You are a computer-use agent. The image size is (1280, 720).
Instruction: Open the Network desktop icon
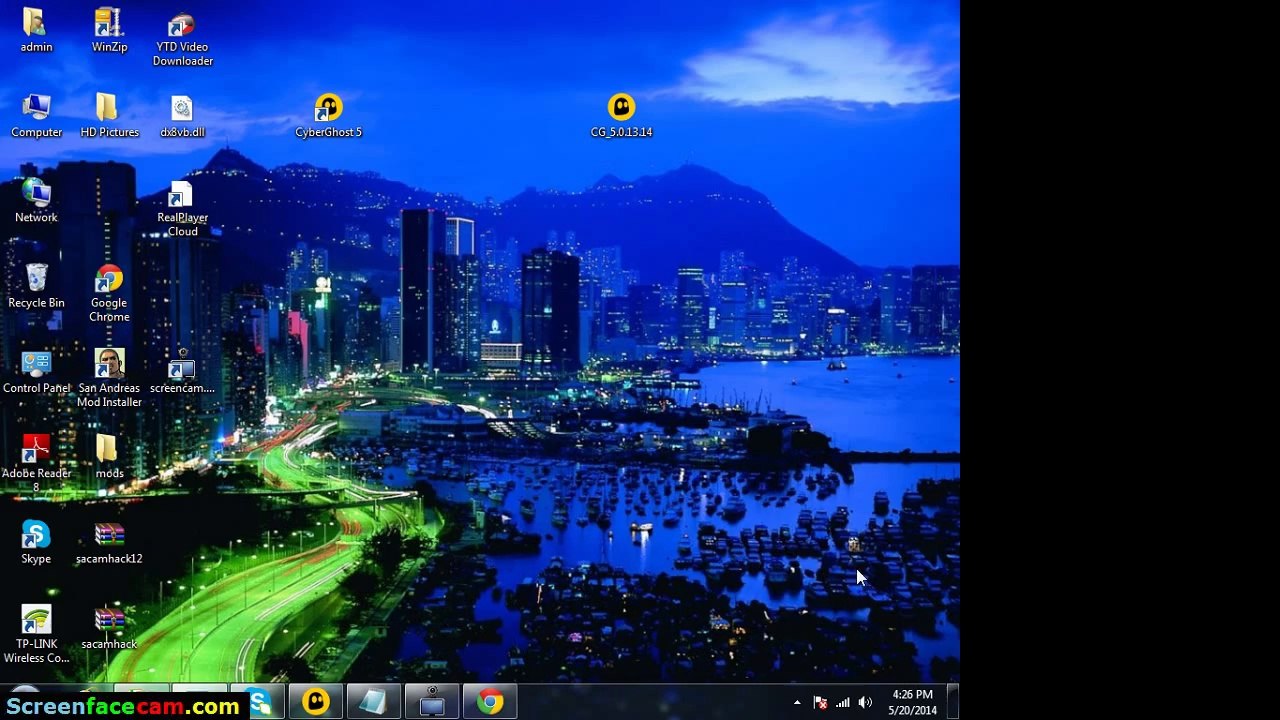(x=36, y=200)
